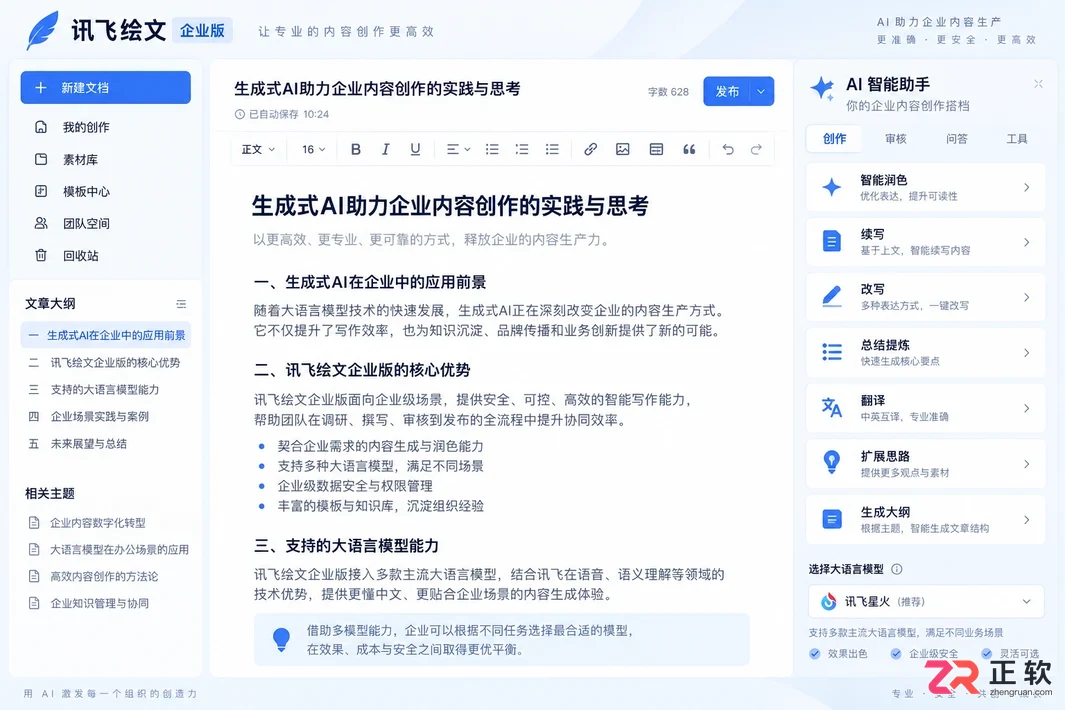
Task: Click the 改写 pencil icon
Action: point(831,297)
